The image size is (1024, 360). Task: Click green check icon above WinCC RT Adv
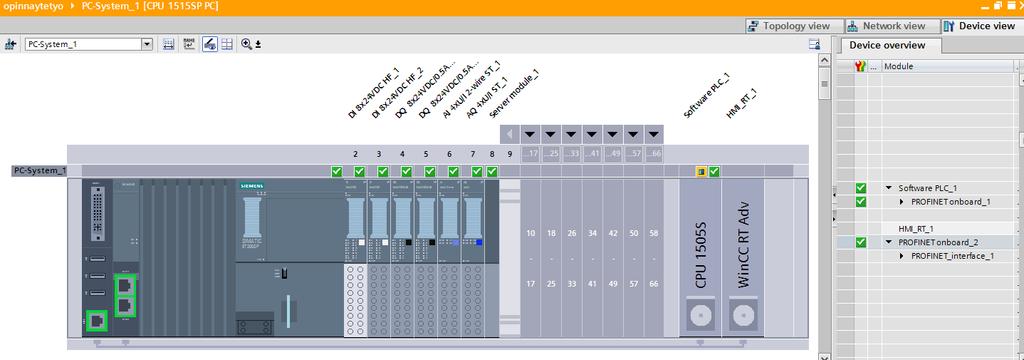[x=714, y=171]
